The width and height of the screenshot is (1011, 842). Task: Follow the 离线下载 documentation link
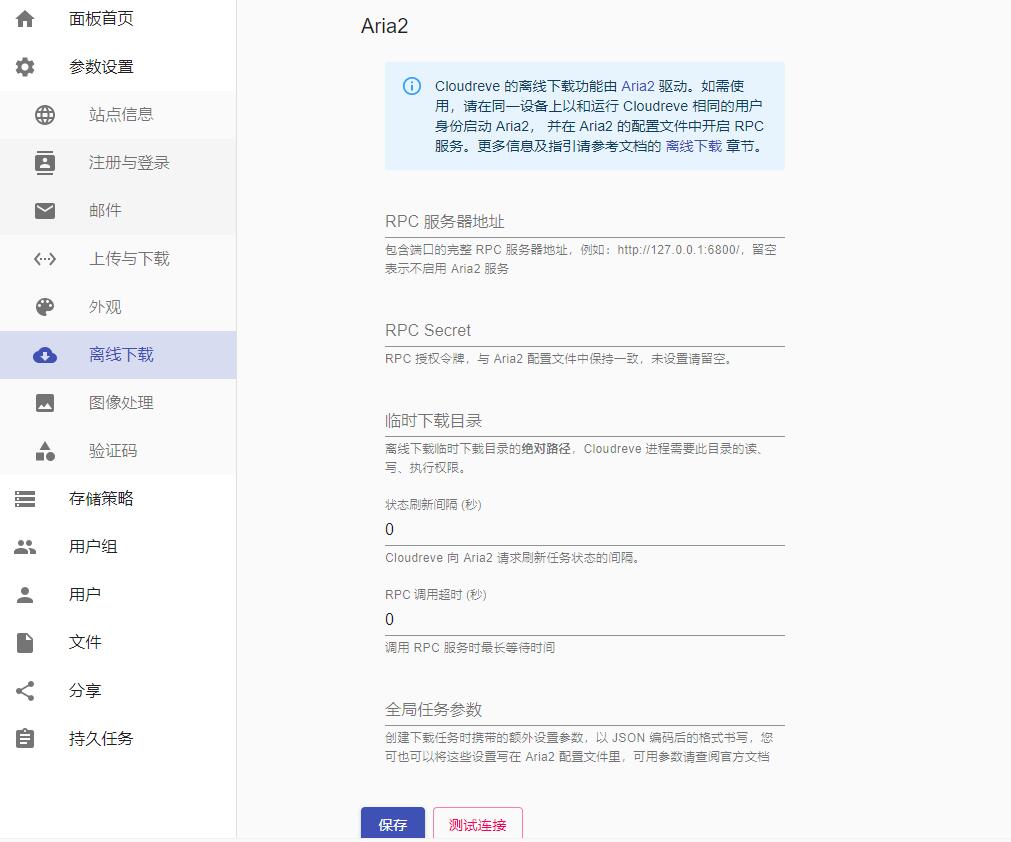point(693,146)
